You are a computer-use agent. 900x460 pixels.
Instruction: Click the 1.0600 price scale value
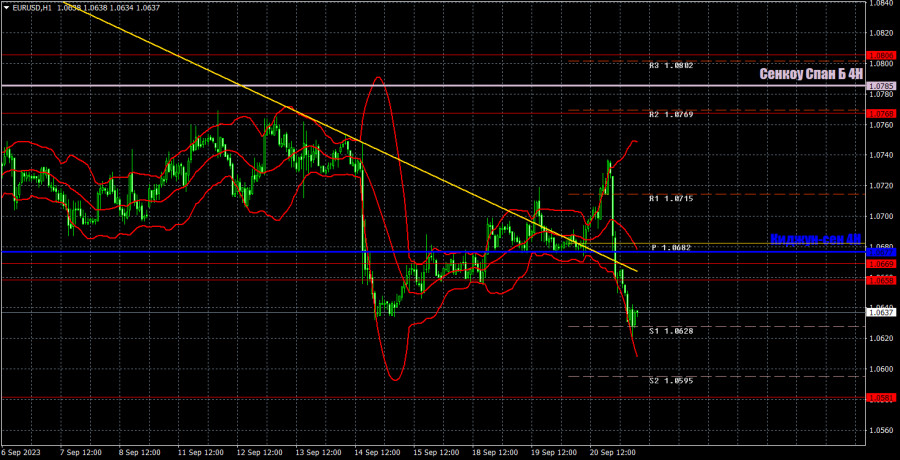coord(881,369)
